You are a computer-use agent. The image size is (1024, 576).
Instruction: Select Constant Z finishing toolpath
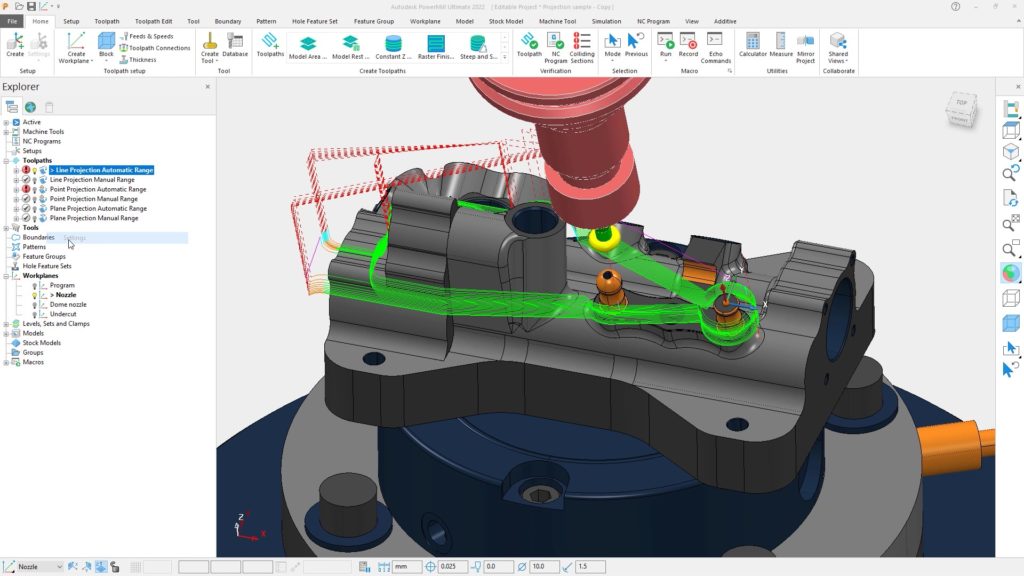(x=393, y=47)
